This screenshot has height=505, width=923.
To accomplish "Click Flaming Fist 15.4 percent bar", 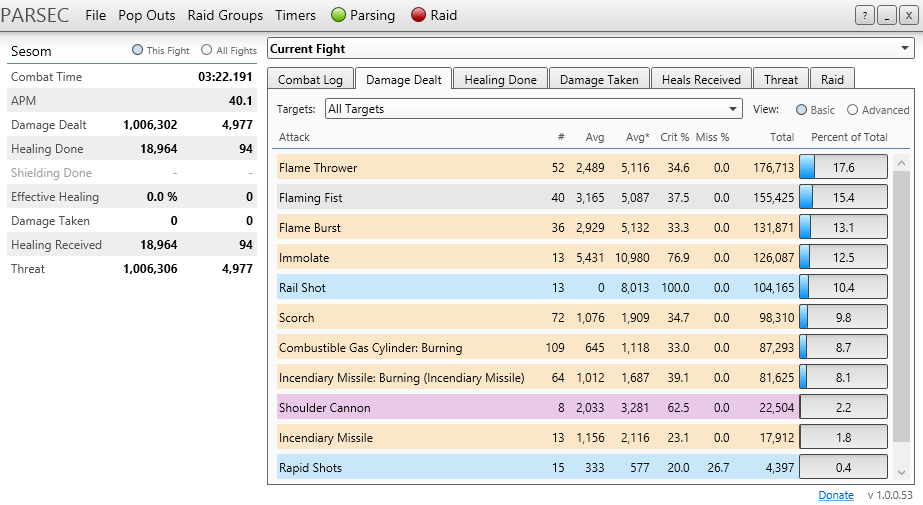I will [844, 197].
